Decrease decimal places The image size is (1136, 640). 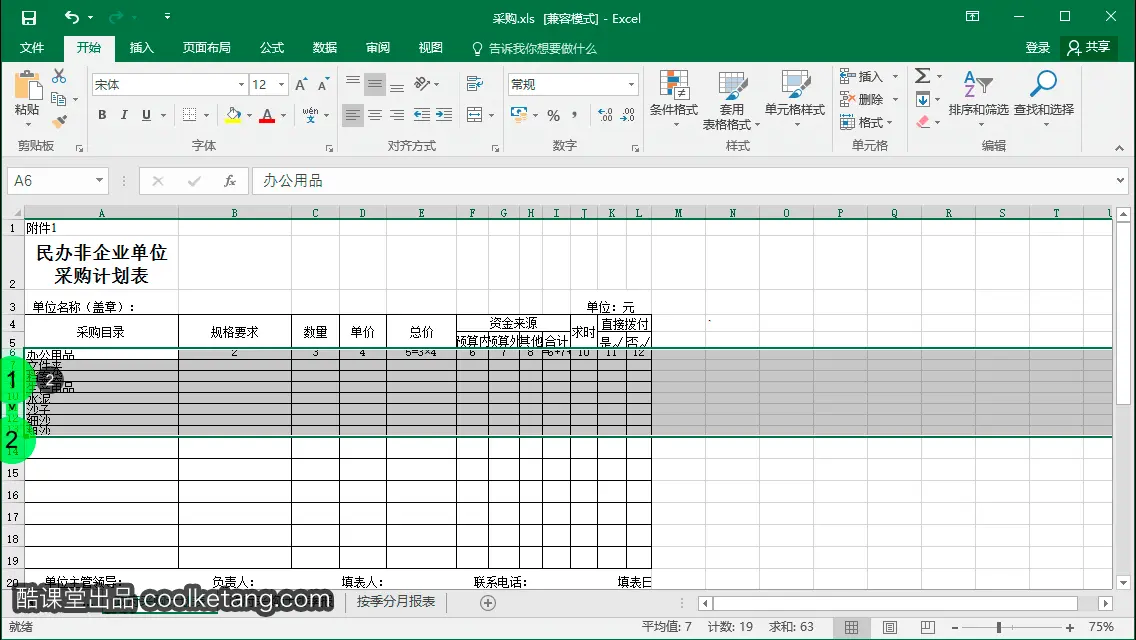pos(628,115)
